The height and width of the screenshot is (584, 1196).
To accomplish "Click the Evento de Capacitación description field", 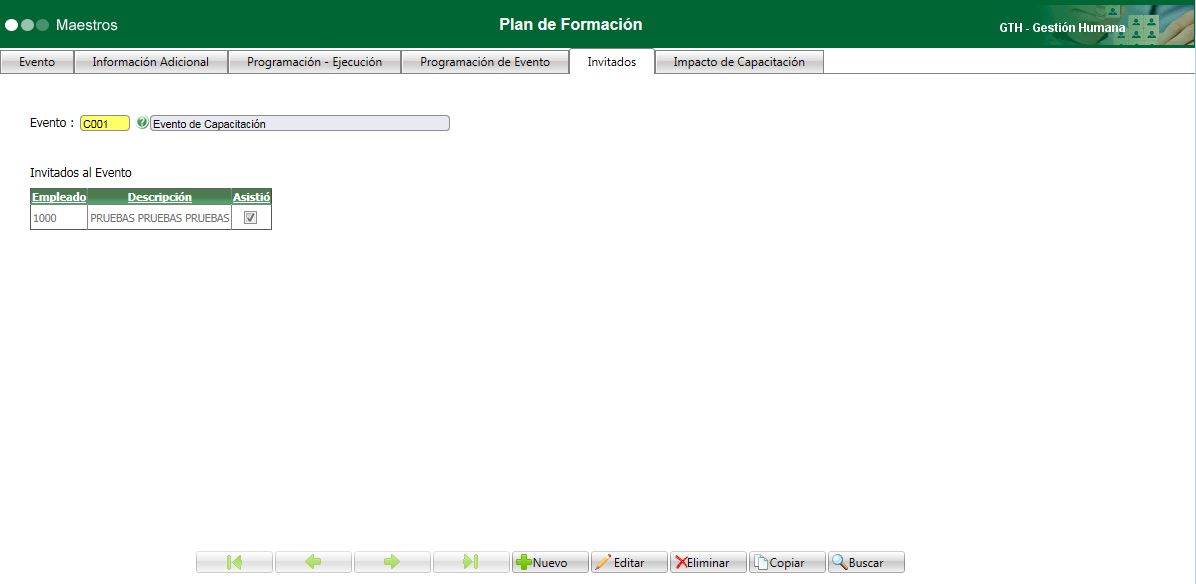I will (x=300, y=124).
